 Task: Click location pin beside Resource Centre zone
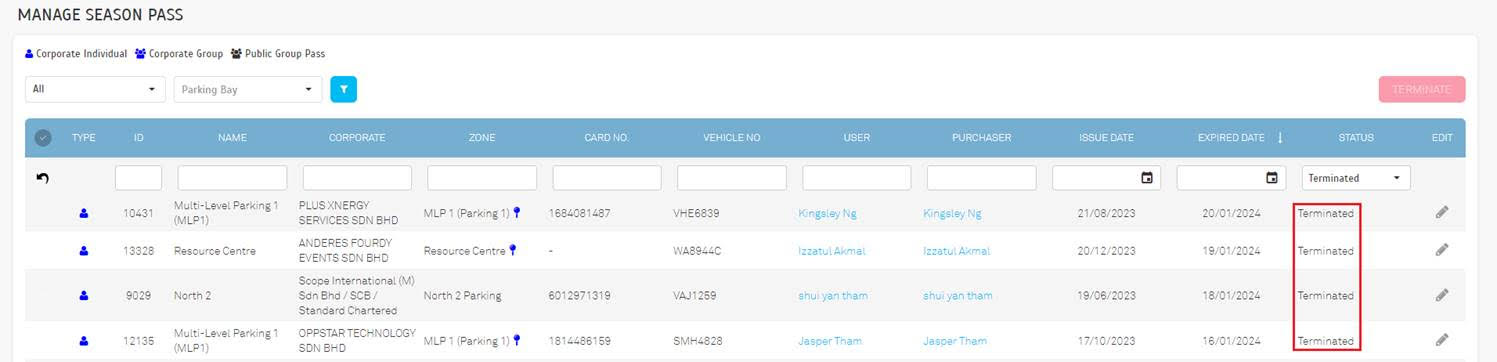[x=513, y=250]
